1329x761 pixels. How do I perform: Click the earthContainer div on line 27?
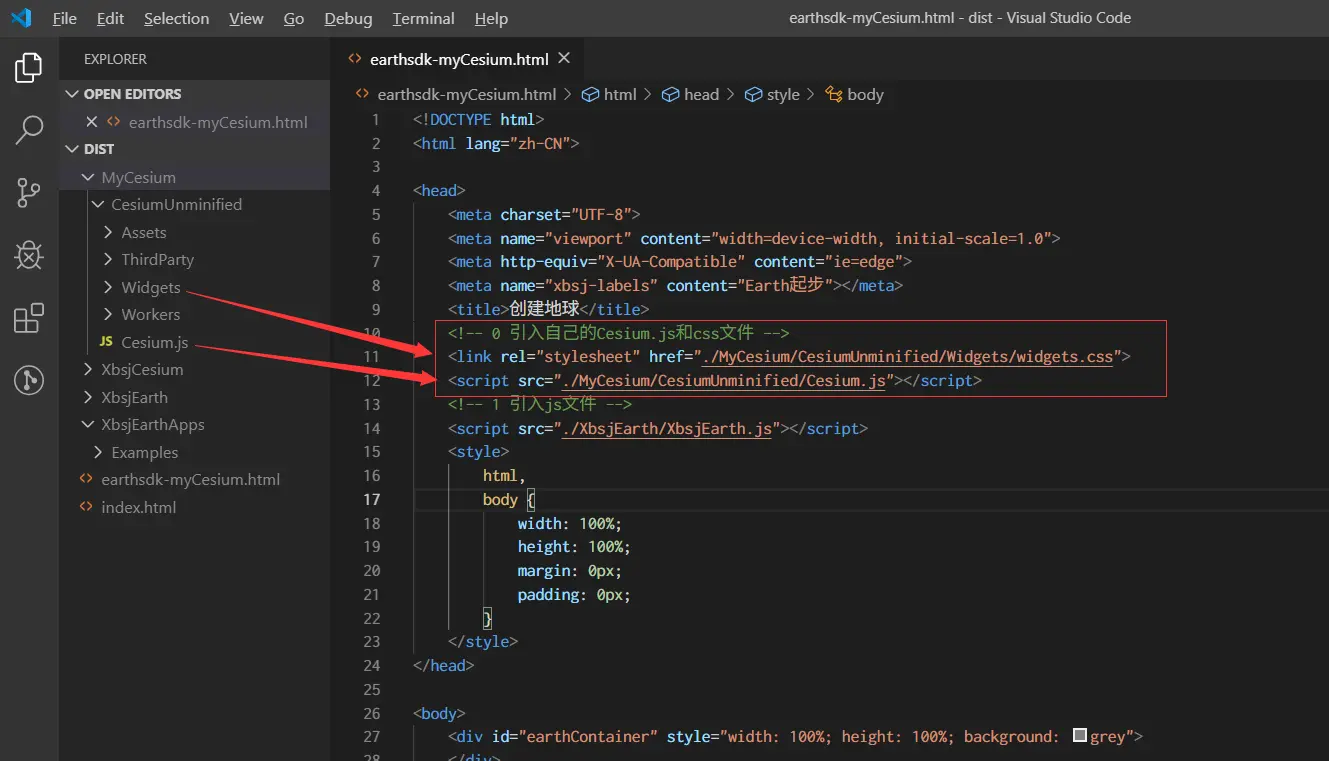point(795,737)
